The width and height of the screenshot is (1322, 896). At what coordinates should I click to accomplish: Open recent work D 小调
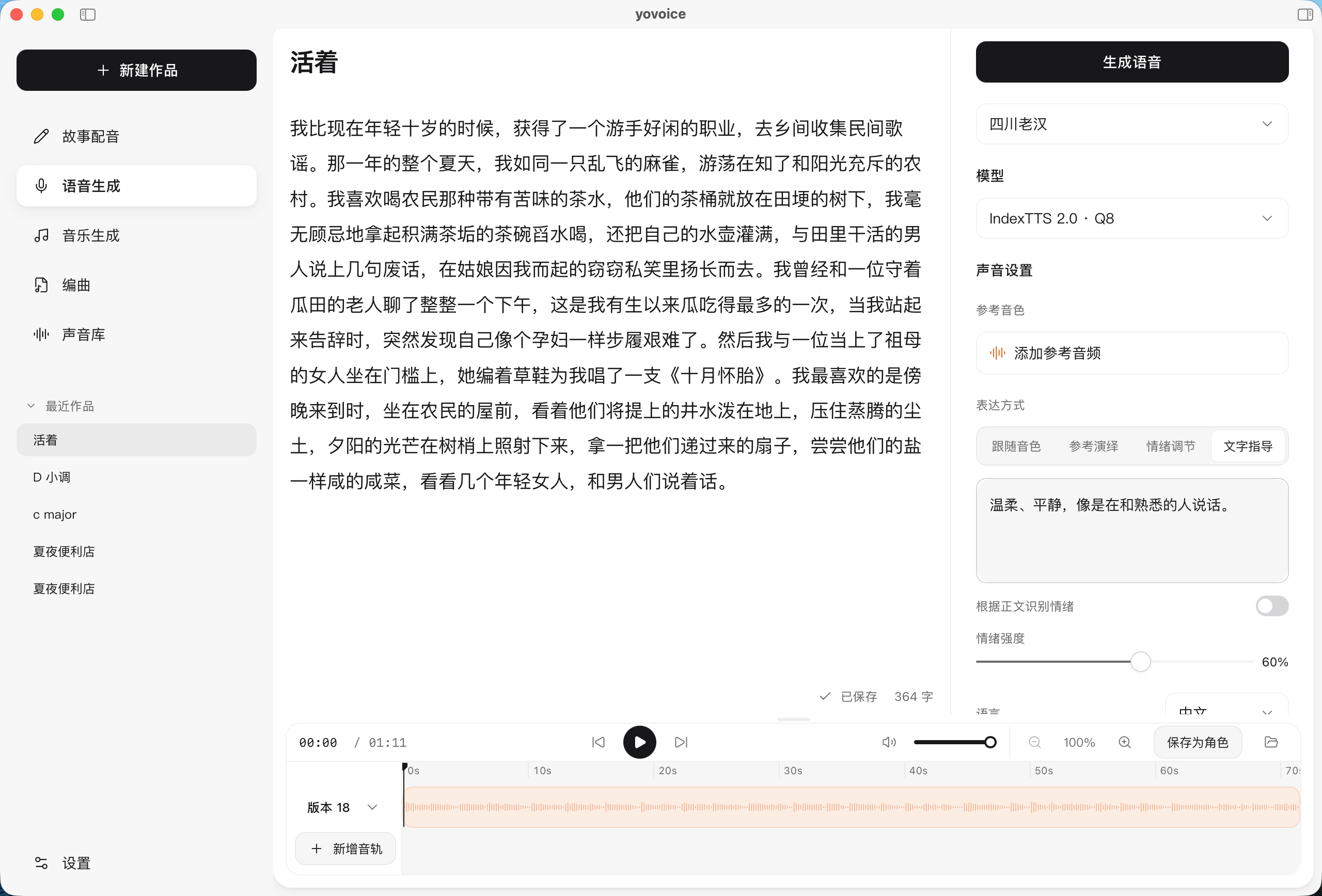point(136,477)
